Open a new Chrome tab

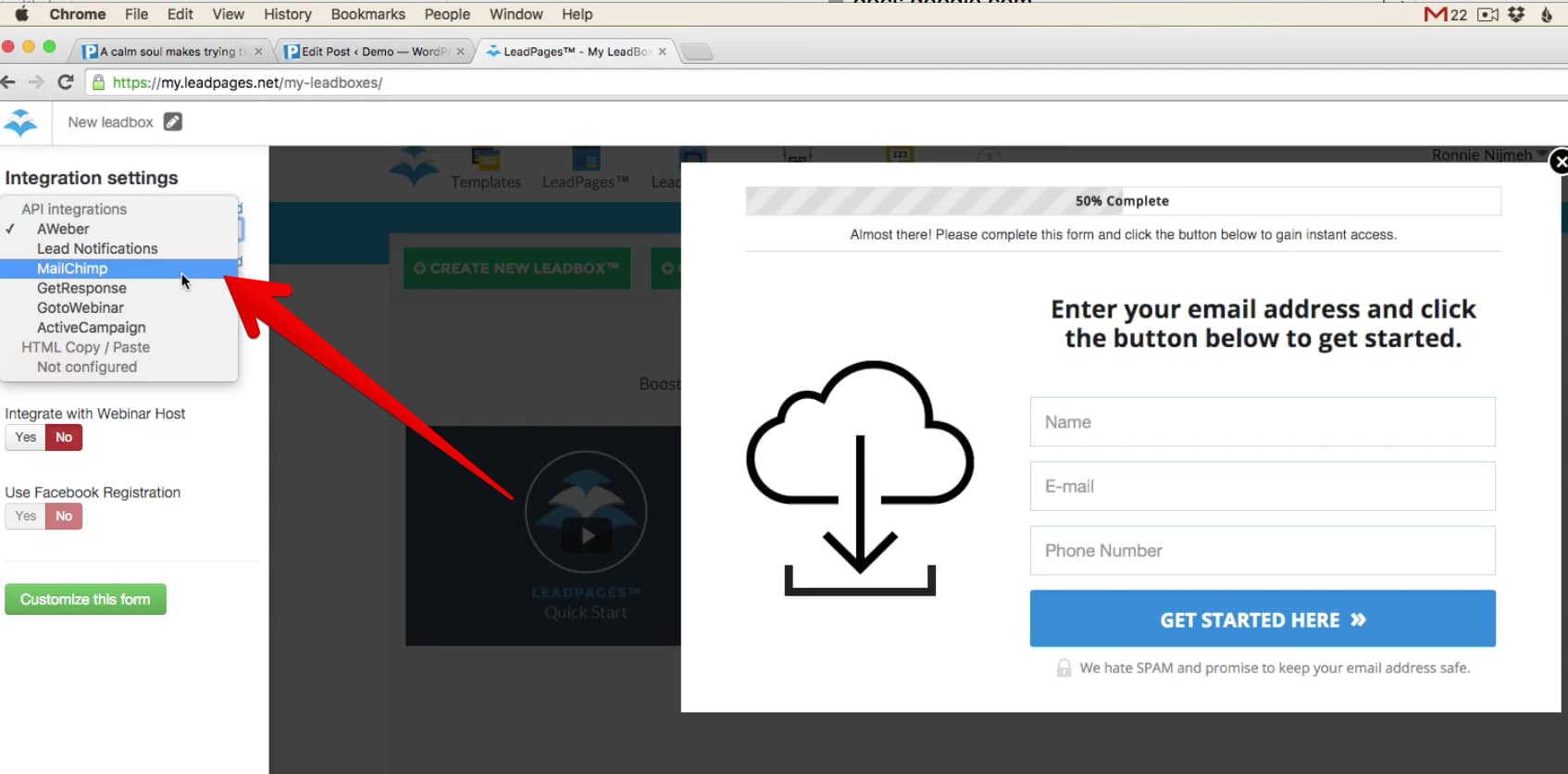coord(697,52)
